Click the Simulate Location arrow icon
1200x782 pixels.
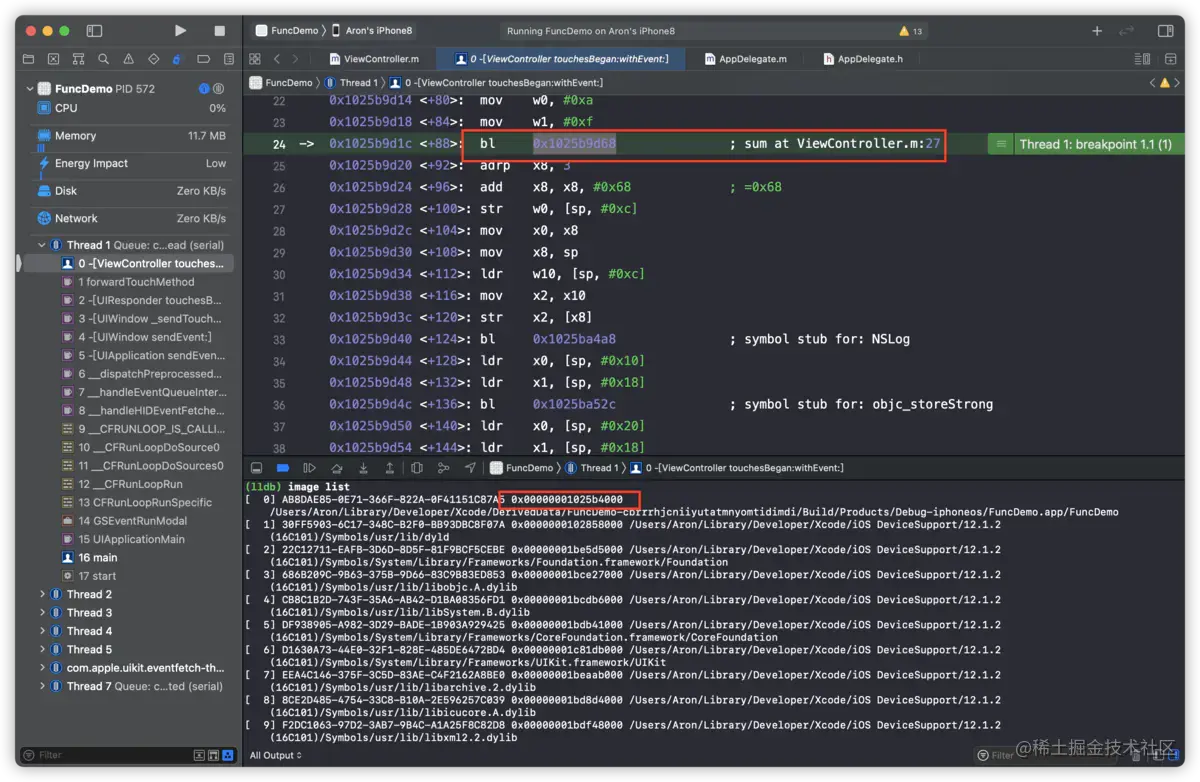click(470, 468)
